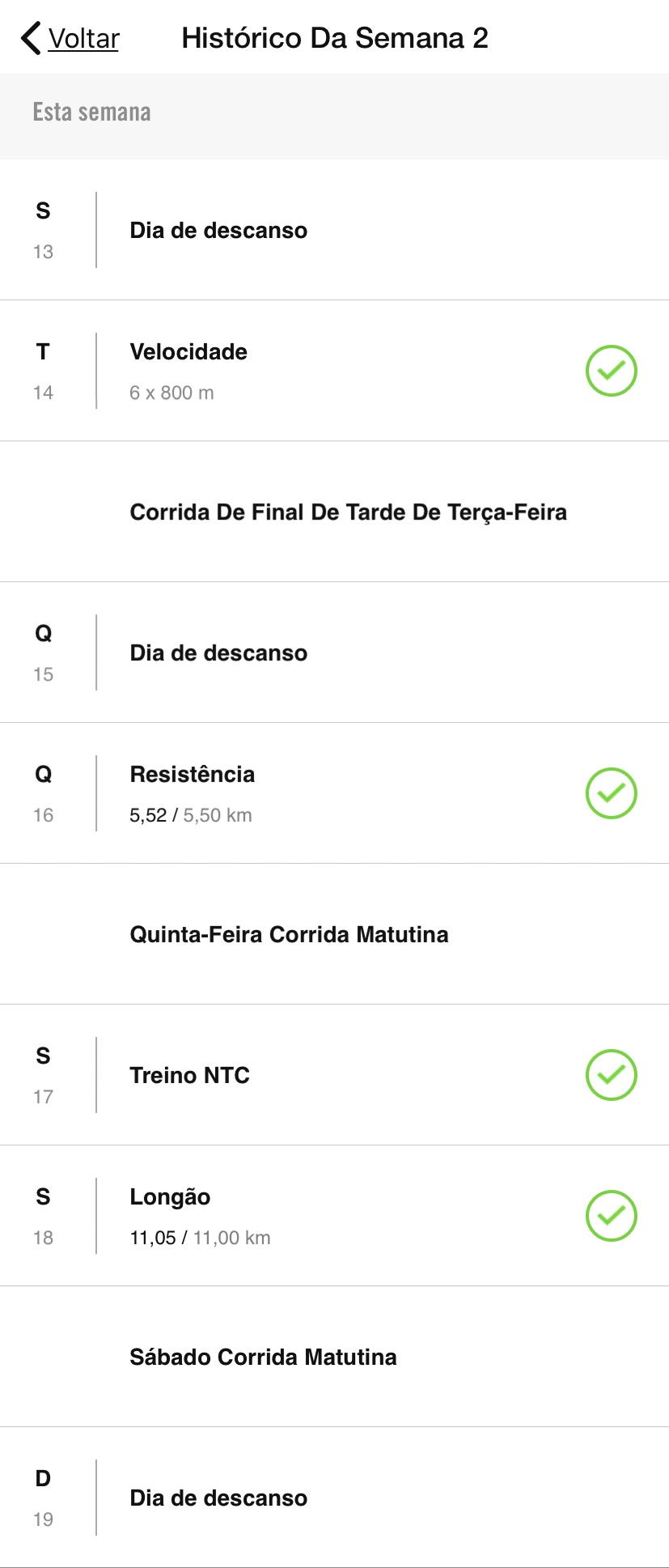Viewport: 669px width, 1568px height.
Task: Tap the green checkmark for Velocidade
Action: 612,371
